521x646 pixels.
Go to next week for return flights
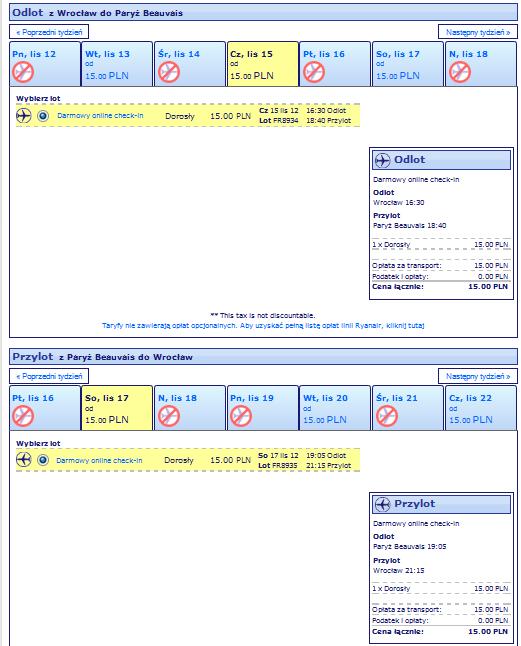478,376
